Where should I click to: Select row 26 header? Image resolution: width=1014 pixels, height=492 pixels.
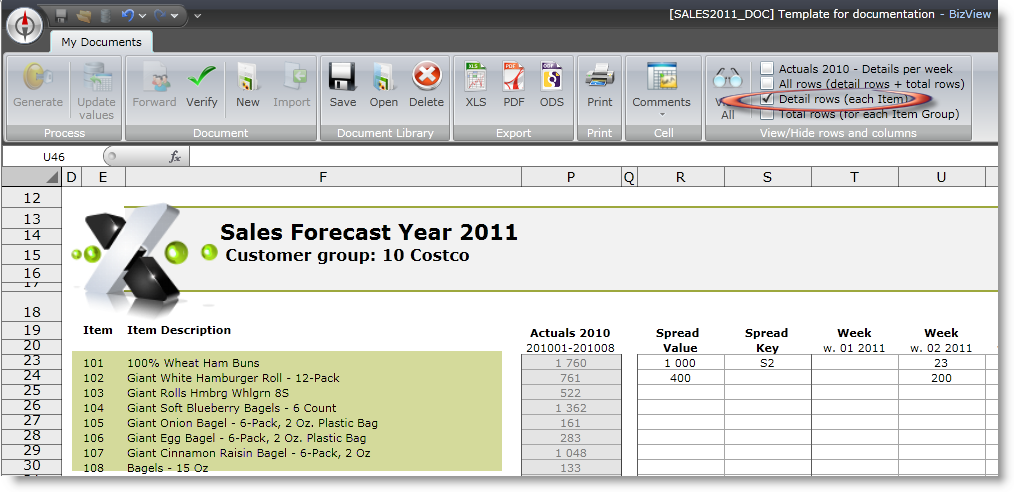point(31,405)
